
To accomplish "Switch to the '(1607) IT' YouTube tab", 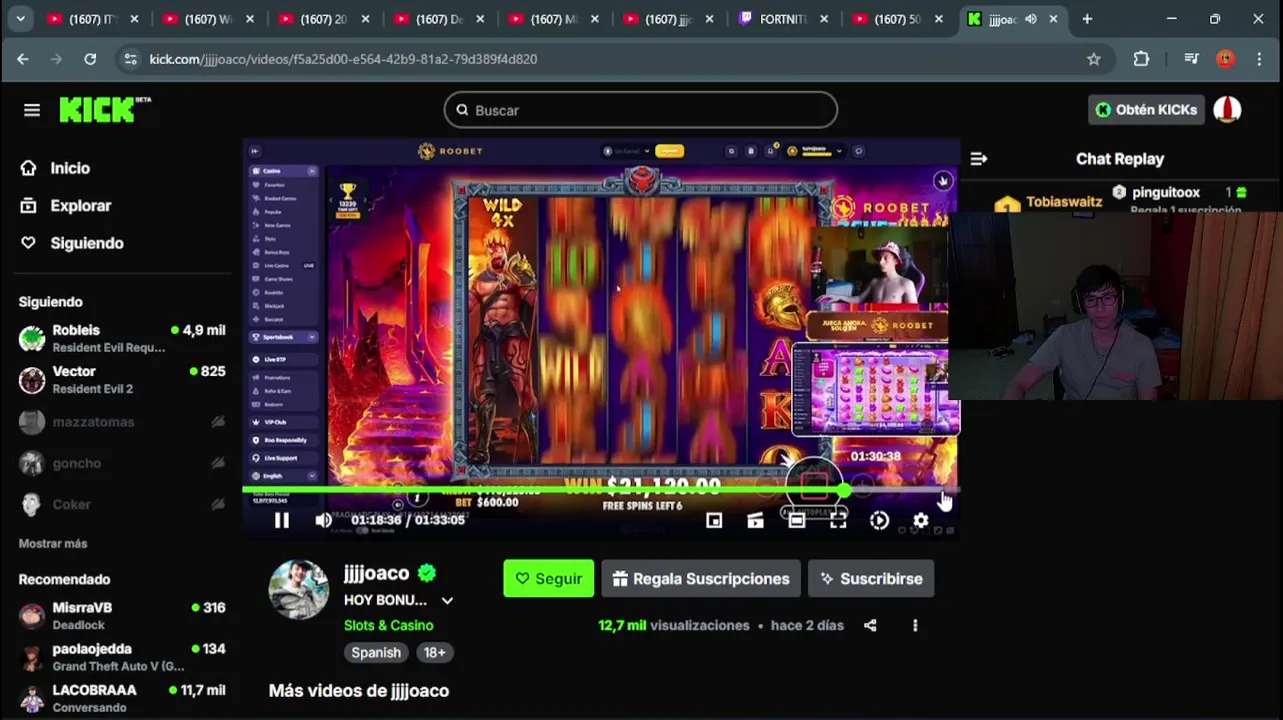I will [93, 19].
